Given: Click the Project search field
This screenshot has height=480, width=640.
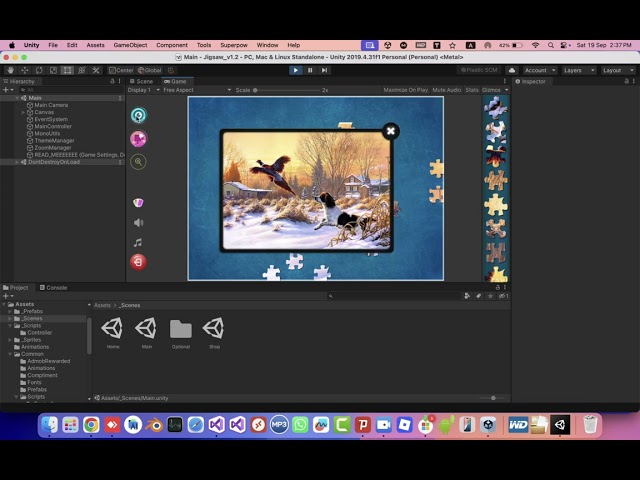Looking at the screenshot, I should 394,296.
